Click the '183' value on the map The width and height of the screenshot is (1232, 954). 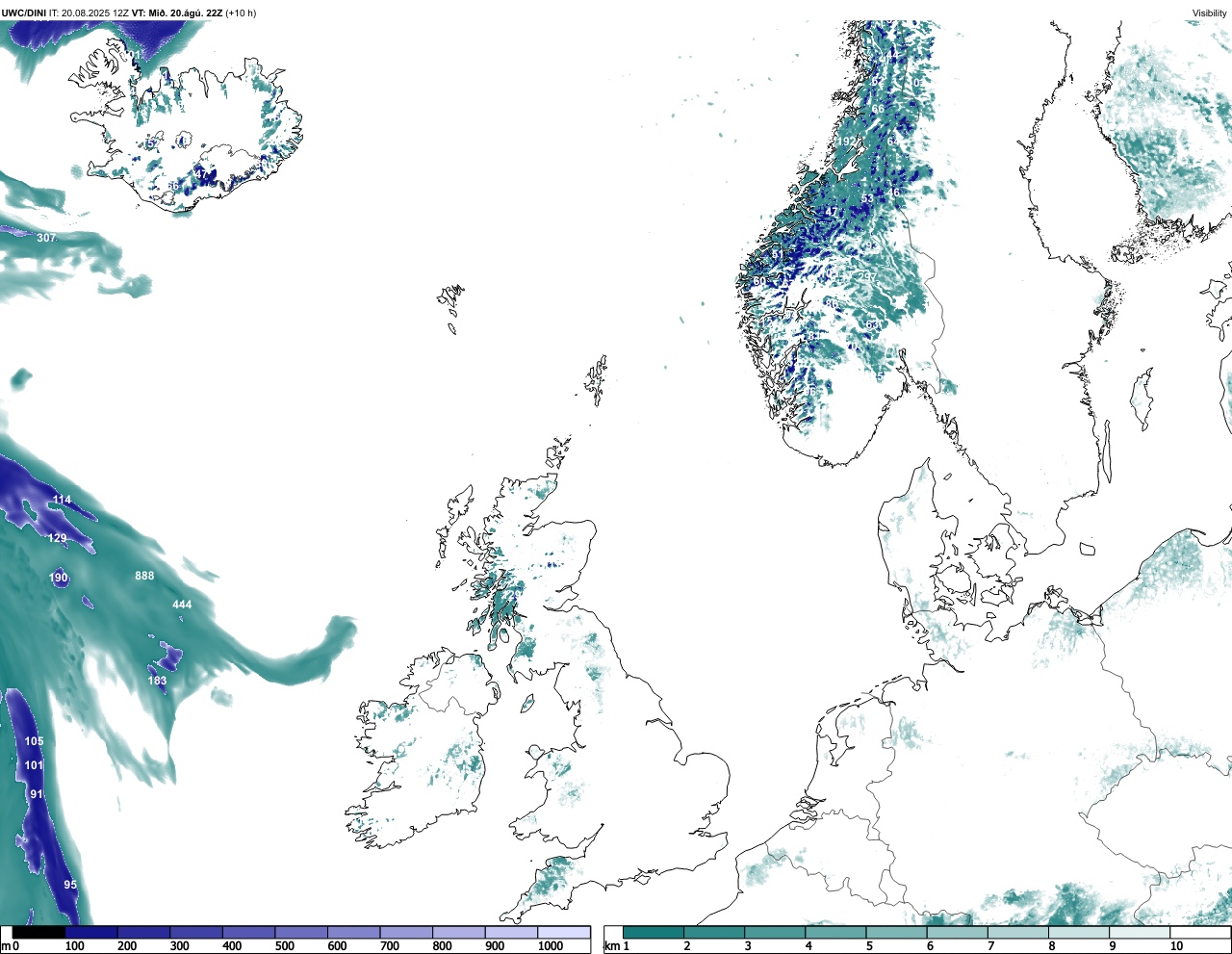click(x=157, y=681)
